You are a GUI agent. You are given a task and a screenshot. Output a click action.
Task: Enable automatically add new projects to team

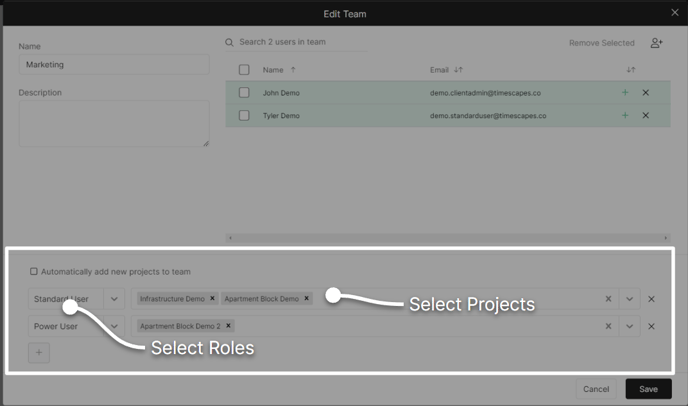click(34, 272)
